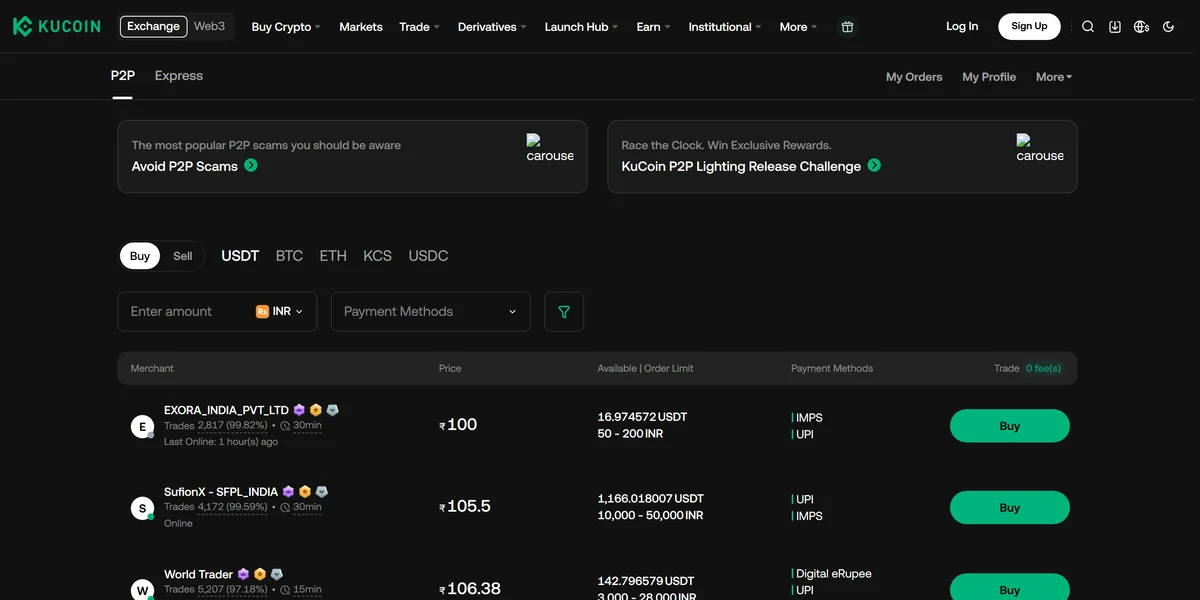
Task: Click the Sign Up button
Action: click(x=1029, y=26)
